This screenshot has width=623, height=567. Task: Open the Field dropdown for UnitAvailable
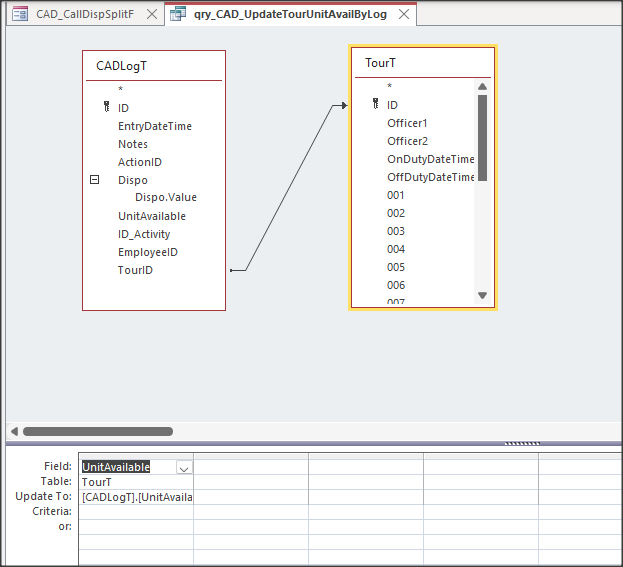183,467
